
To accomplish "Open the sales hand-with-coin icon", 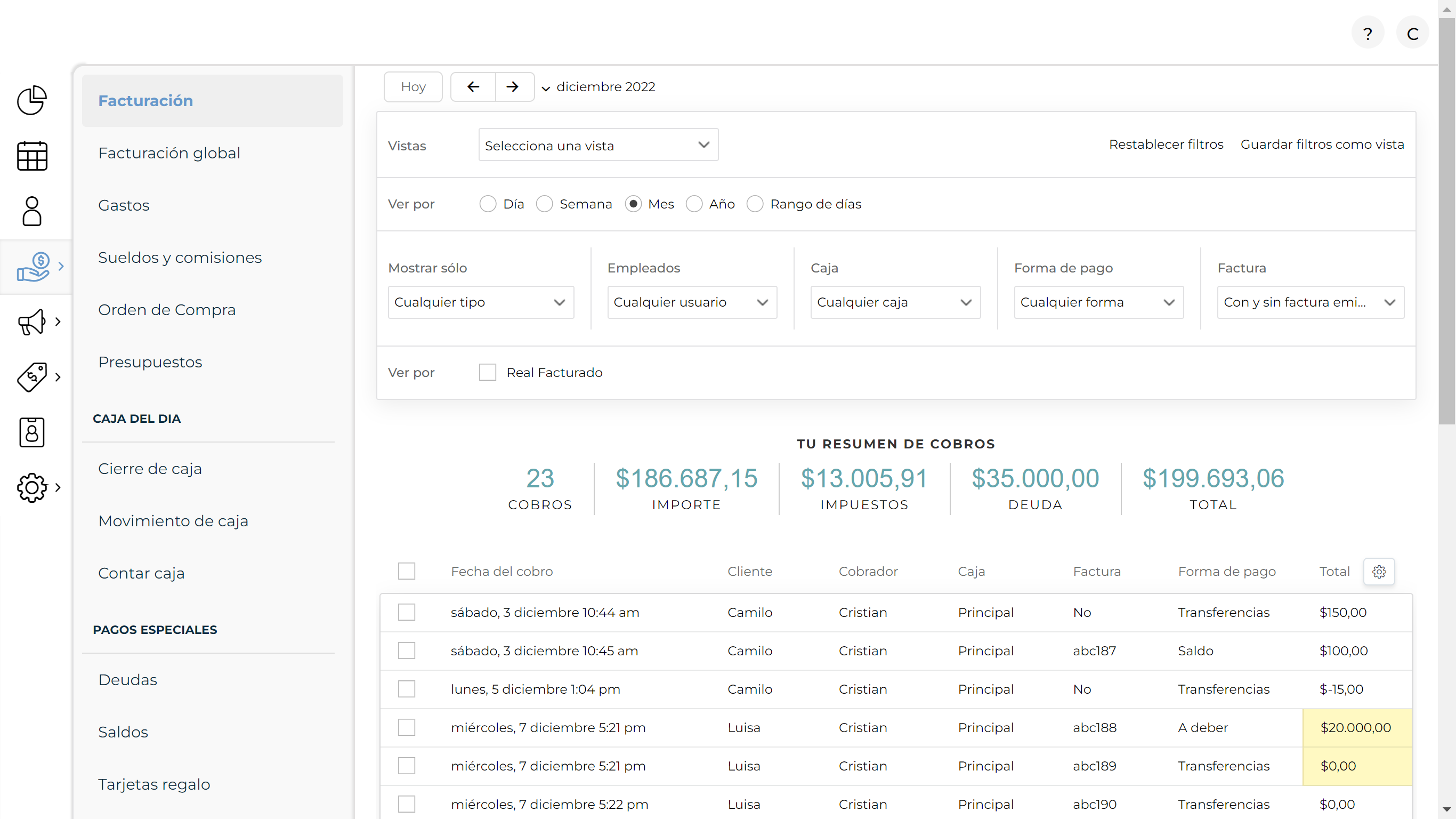I will [34, 267].
